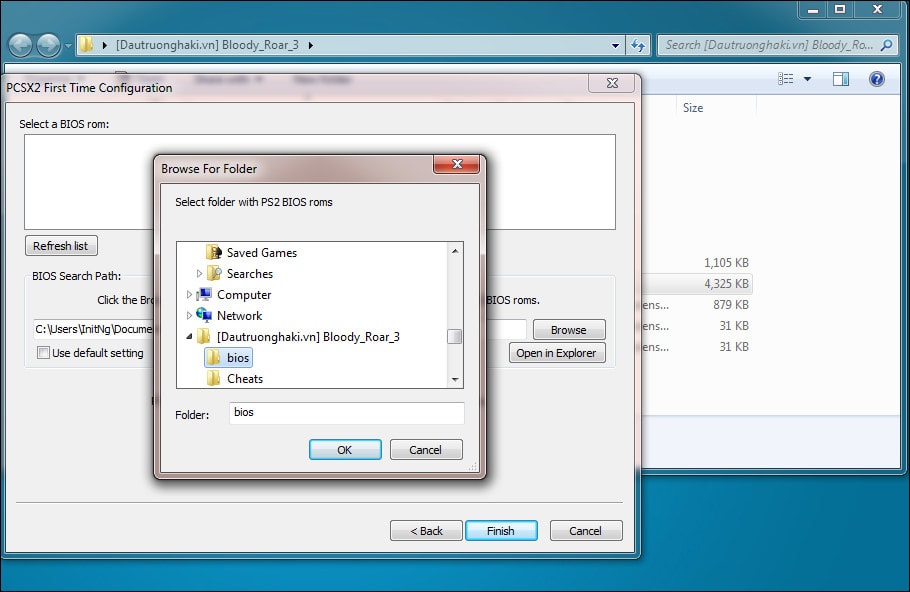Select the 1,105 KB file row

[x=696, y=262]
